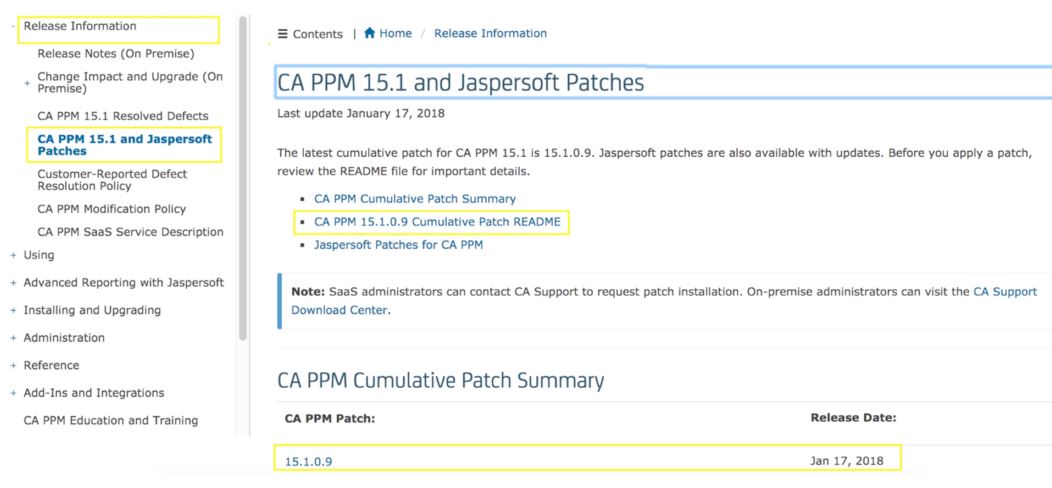Open CA PPM 15.1 Resolved Defects
The image size is (1052, 488).
coord(123,116)
